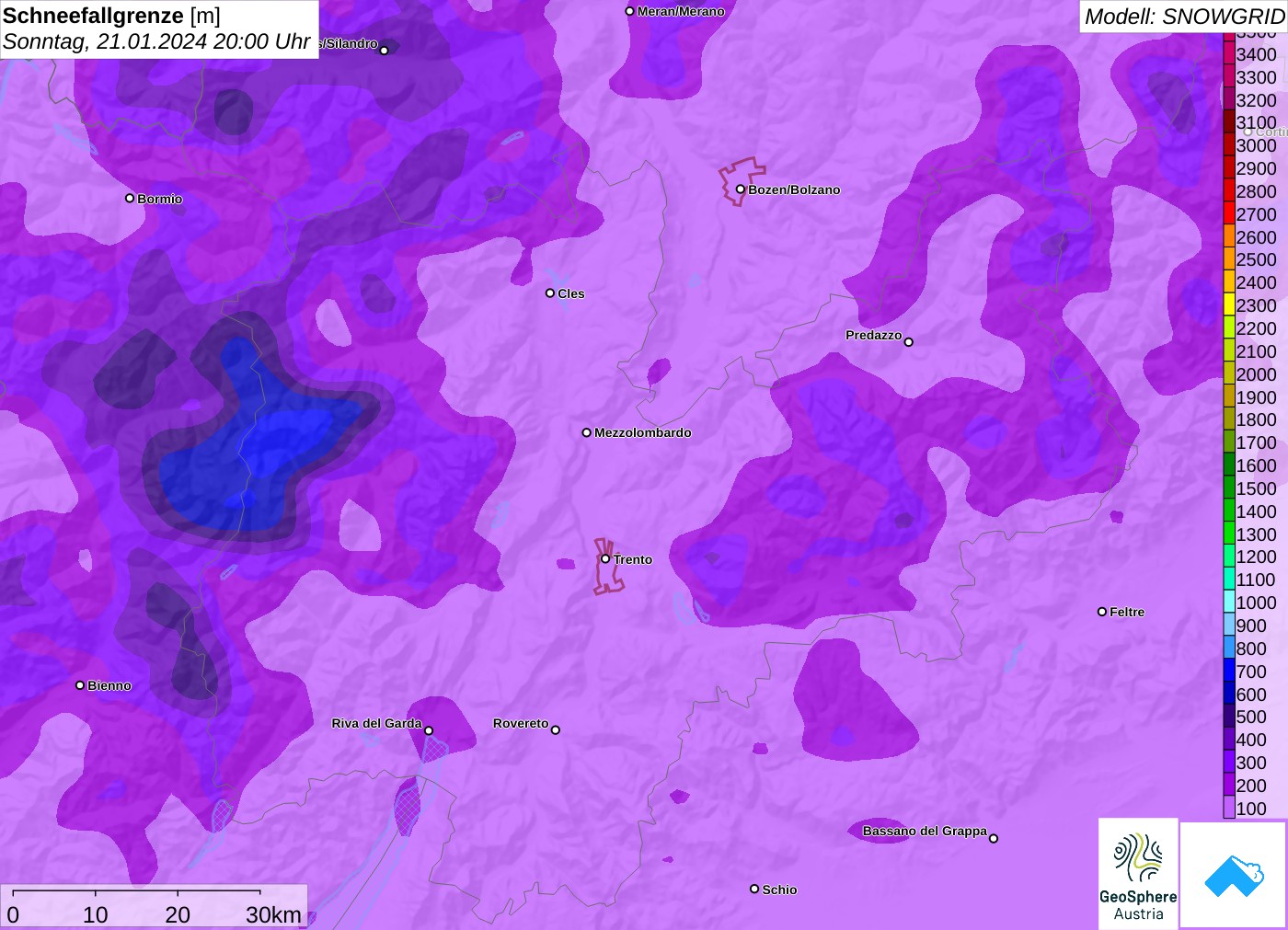Click the Predazzo location dot
The height and width of the screenshot is (930, 1288).
(909, 342)
